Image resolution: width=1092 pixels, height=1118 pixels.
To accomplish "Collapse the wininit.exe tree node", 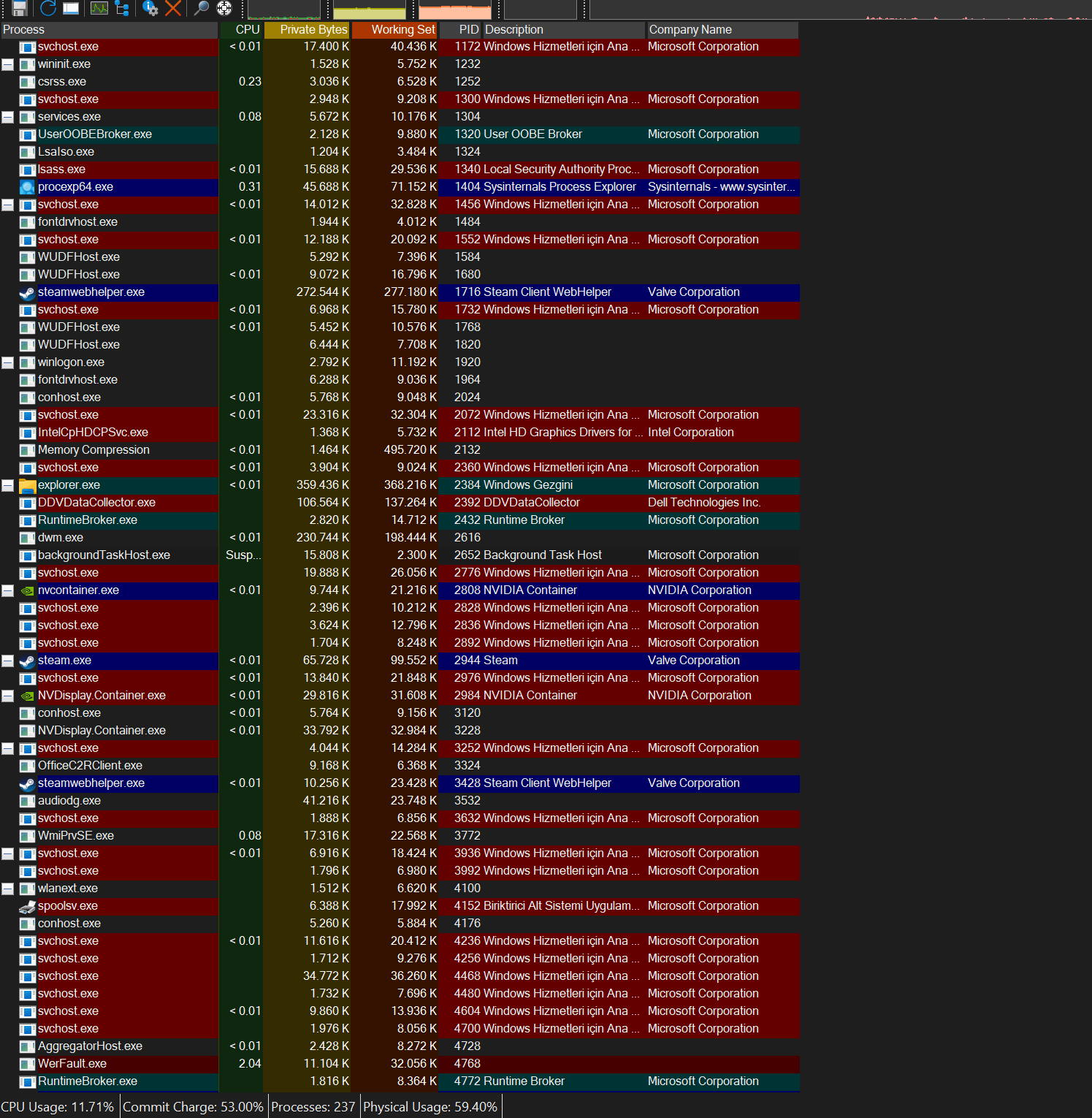I will (7, 64).
